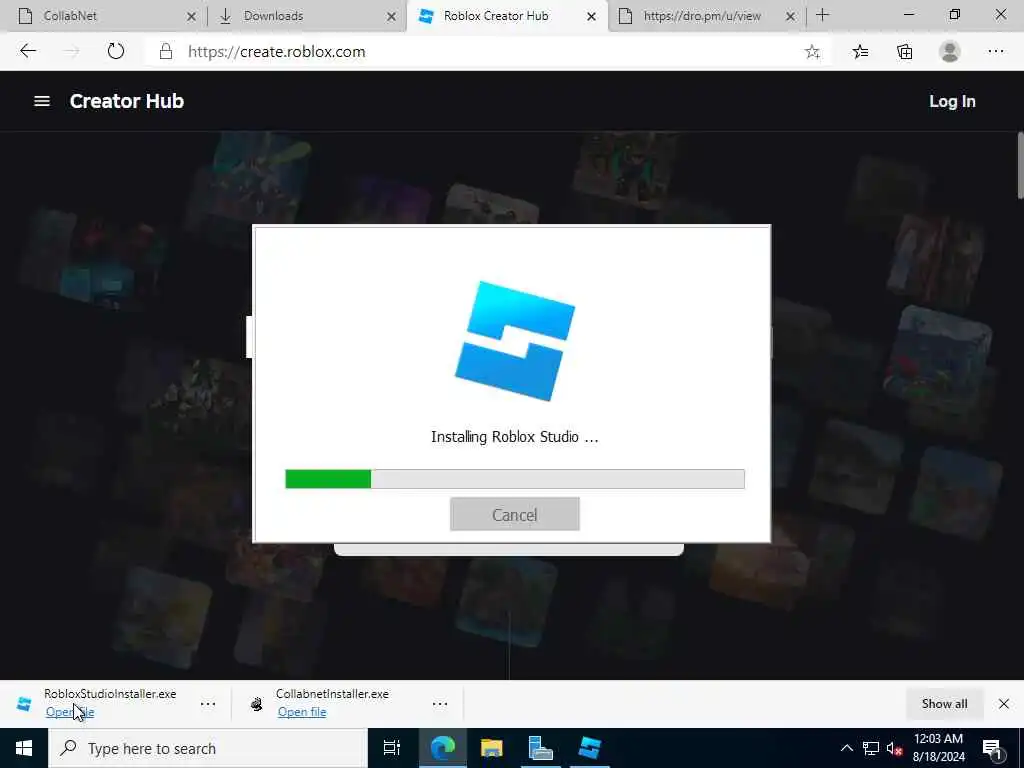Show hidden system tray icons
1024x768 pixels.
pos(846,748)
